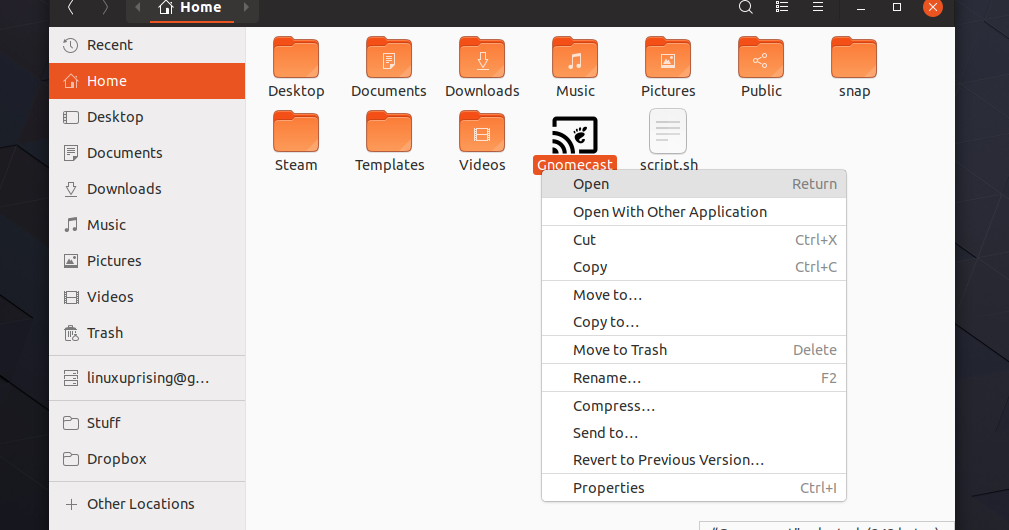Go back with the back arrow
Image resolution: width=1009 pixels, height=530 pixels.
pos(71,7)
